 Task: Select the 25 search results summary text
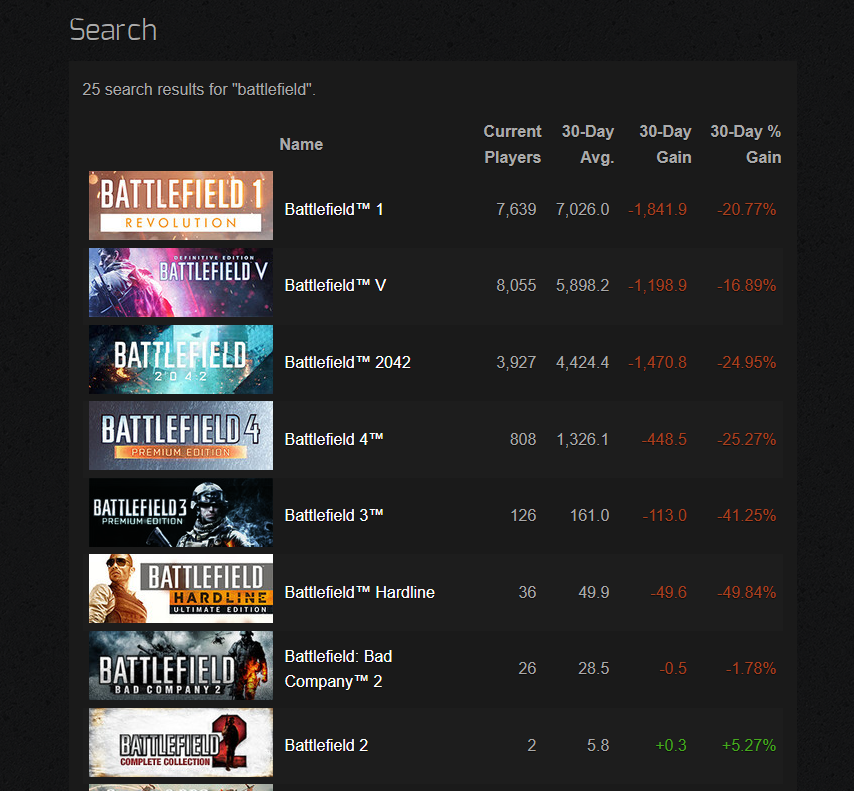click(199, 89)
